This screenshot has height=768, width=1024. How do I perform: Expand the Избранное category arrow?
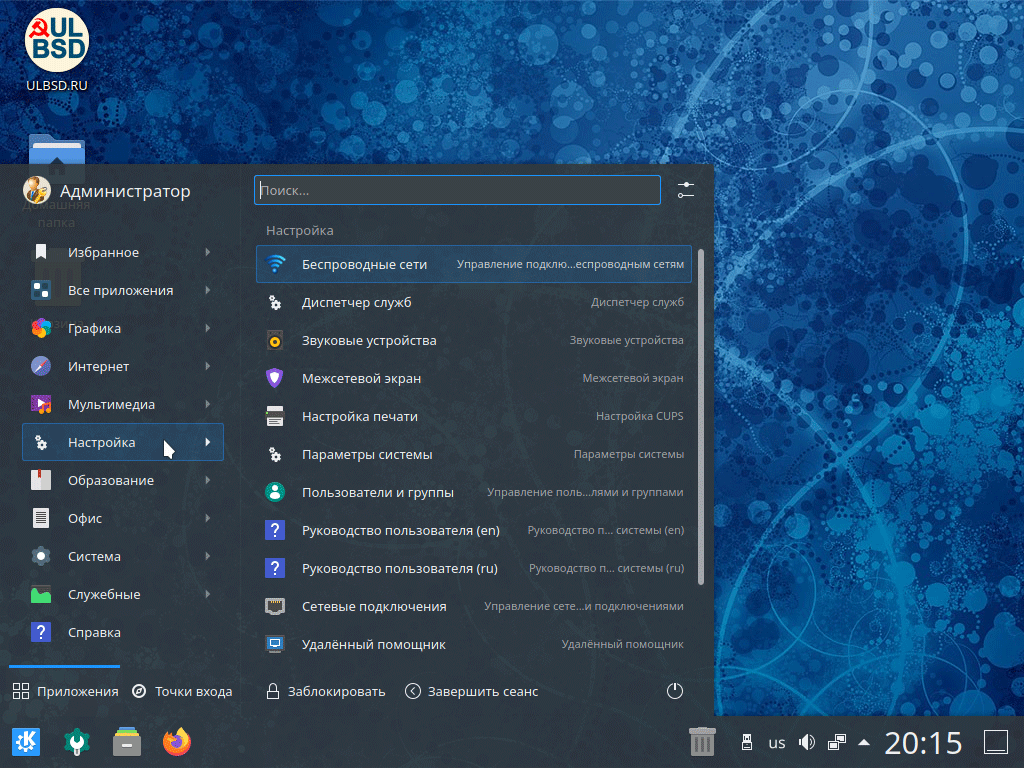pos(207,252)
